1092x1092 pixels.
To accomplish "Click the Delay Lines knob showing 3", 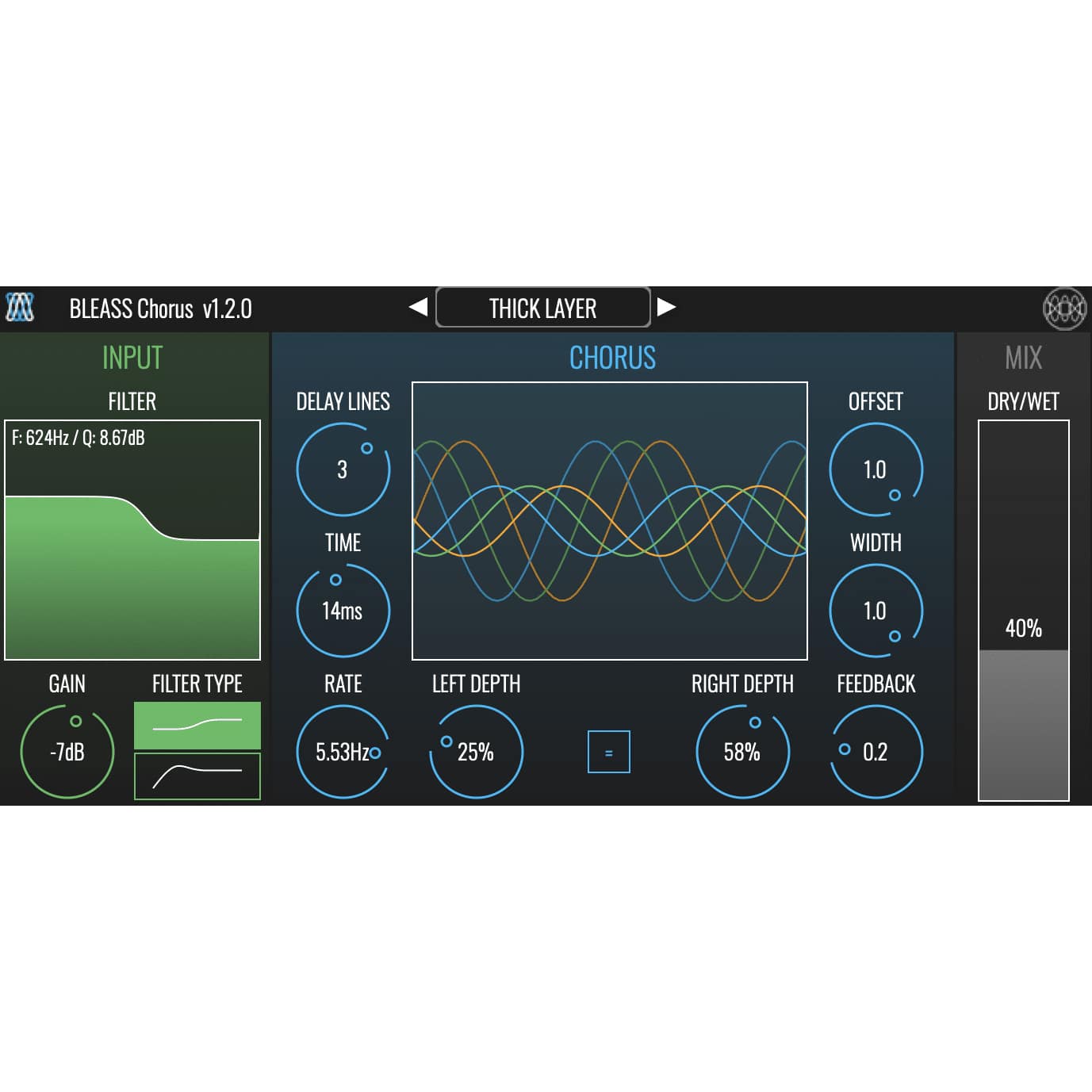I will [343, 469].
